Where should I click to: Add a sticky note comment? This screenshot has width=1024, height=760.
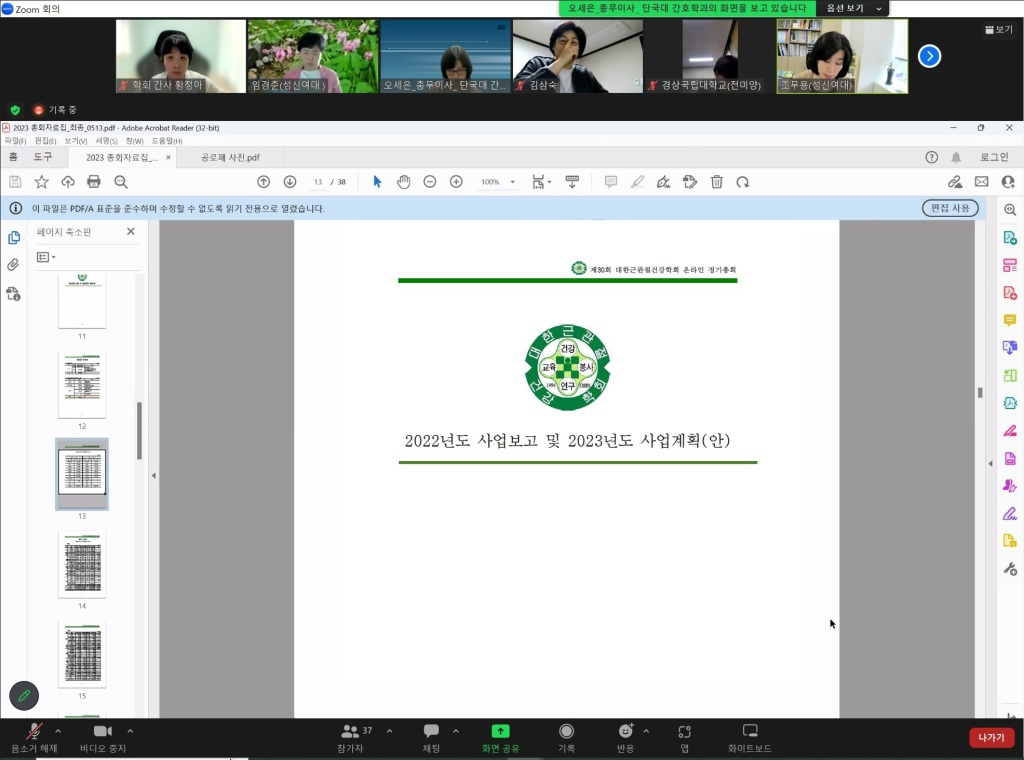point(611,182)
